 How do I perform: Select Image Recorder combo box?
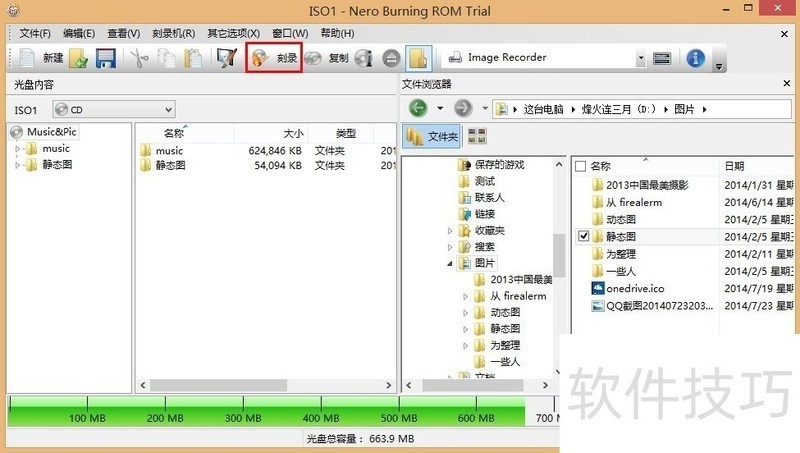(543, 58)
